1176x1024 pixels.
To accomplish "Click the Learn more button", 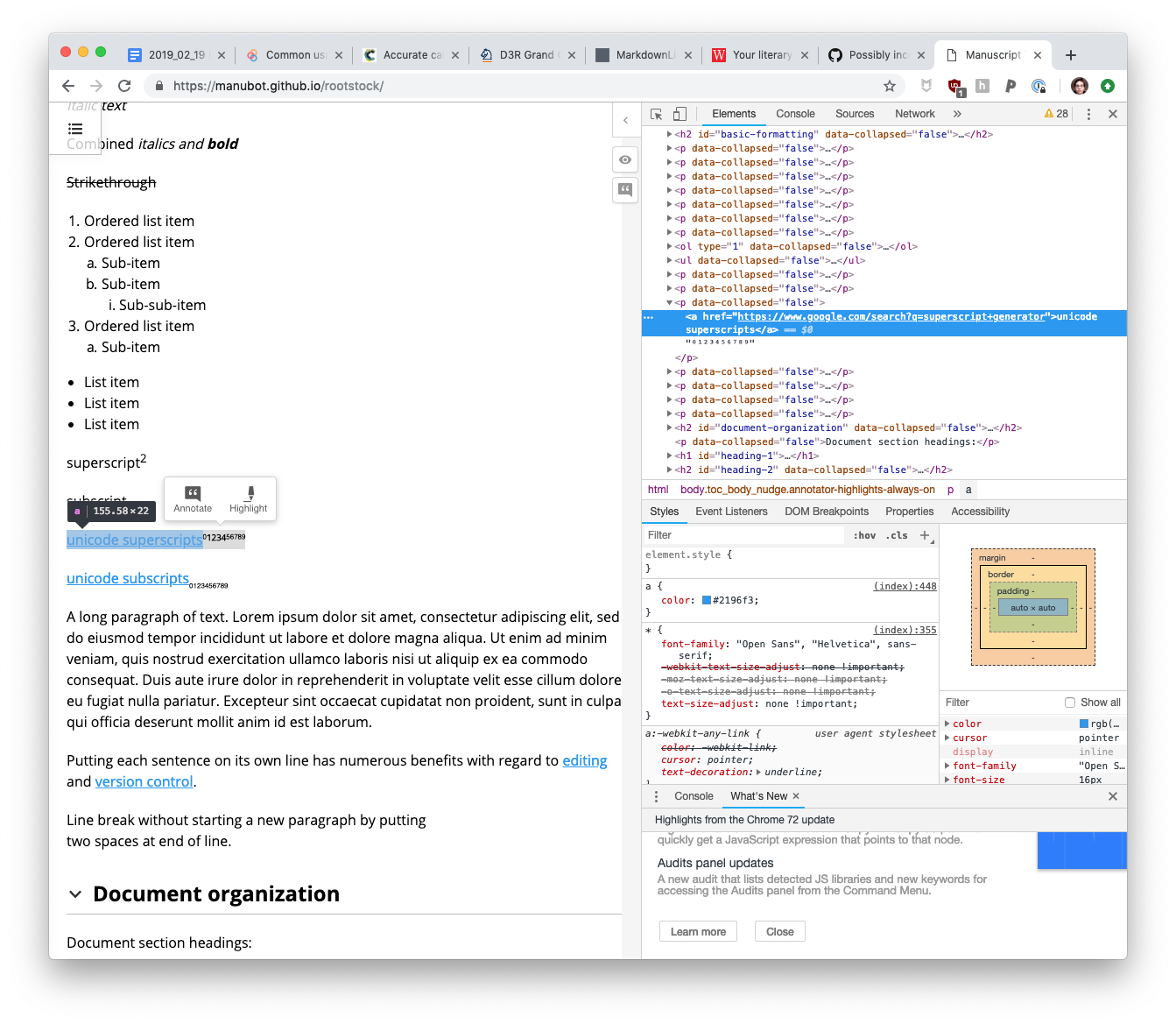I will tap(698, 931).
